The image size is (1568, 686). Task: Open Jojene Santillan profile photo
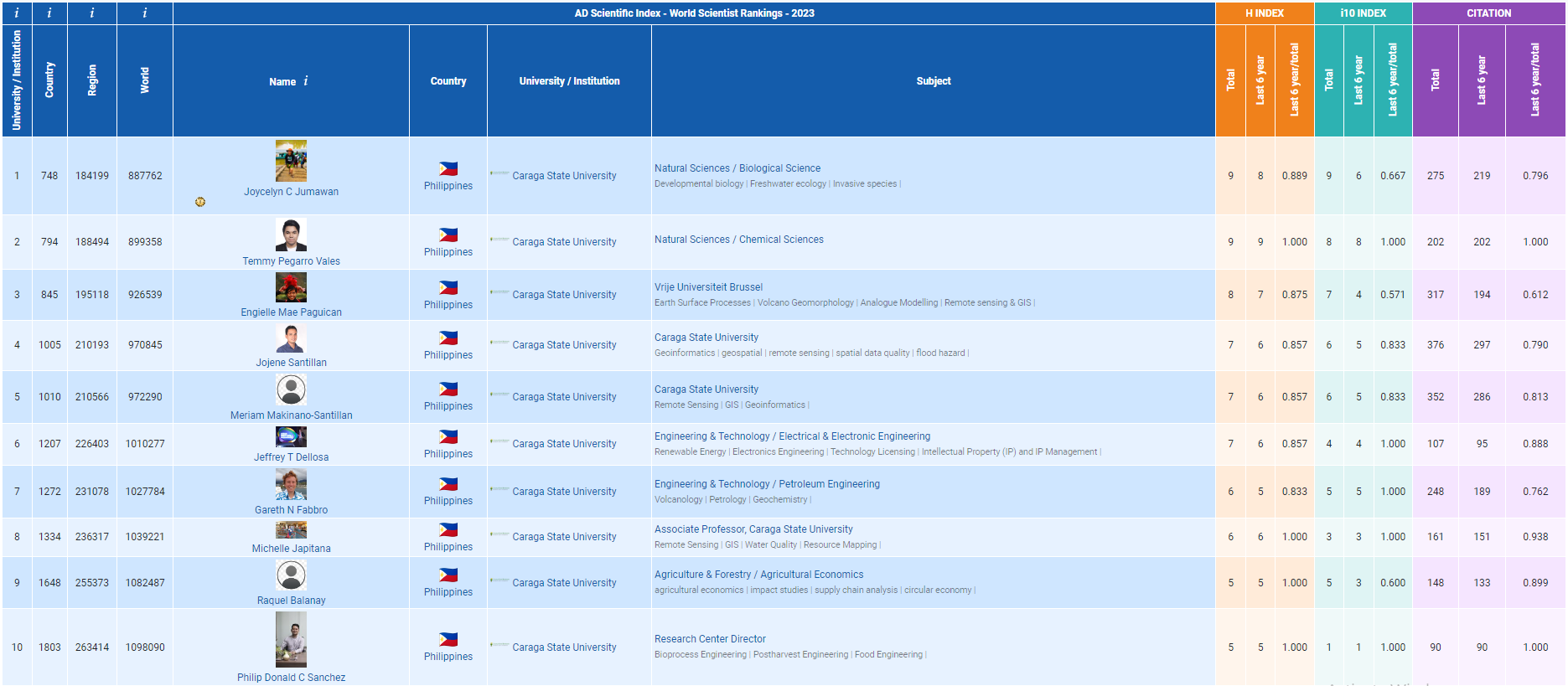tap(292, 338)
